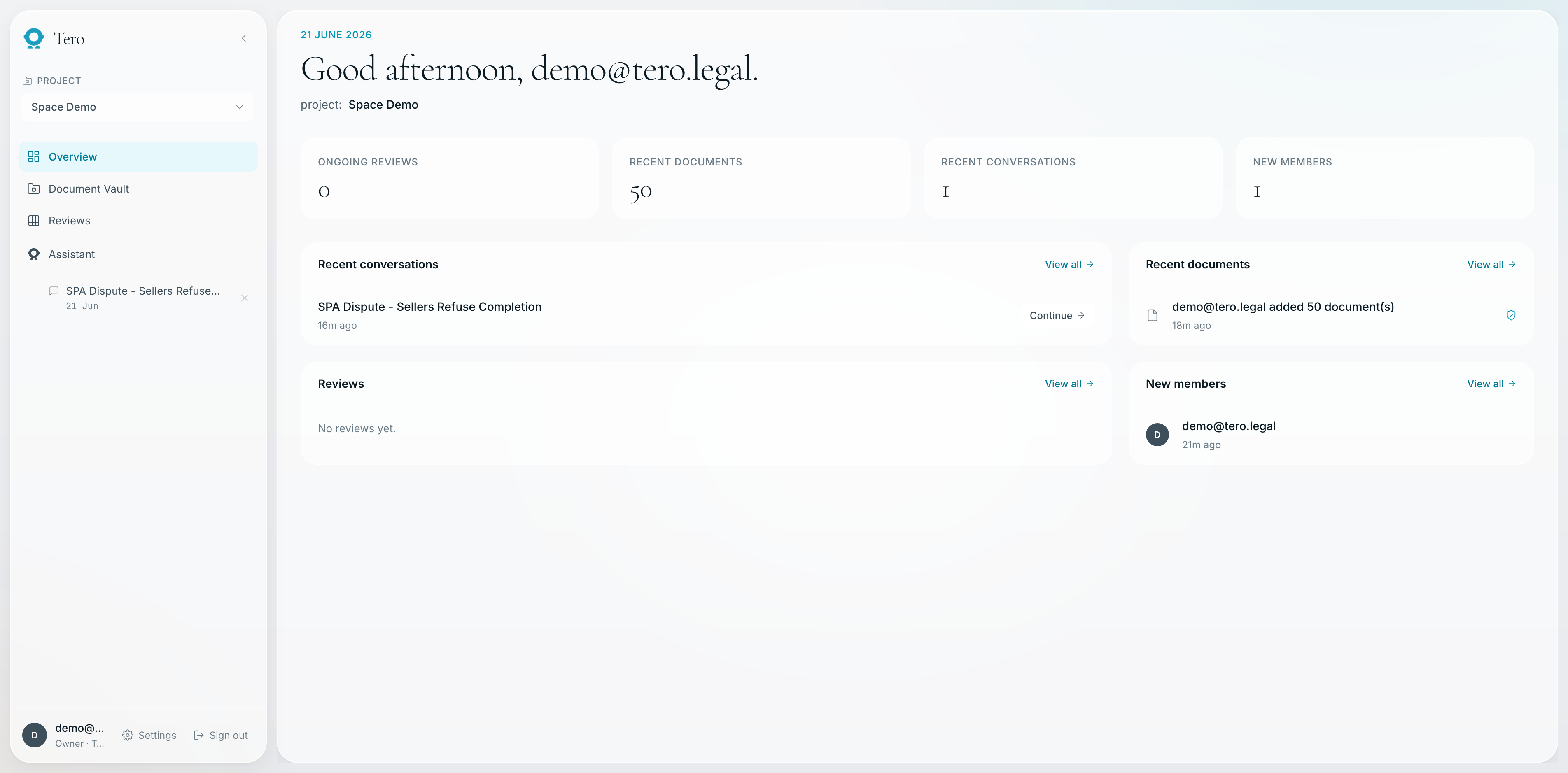Viewport: 1568px width, 773px height.
Task: Click the Reviews table icon
Action: (33, 220)
